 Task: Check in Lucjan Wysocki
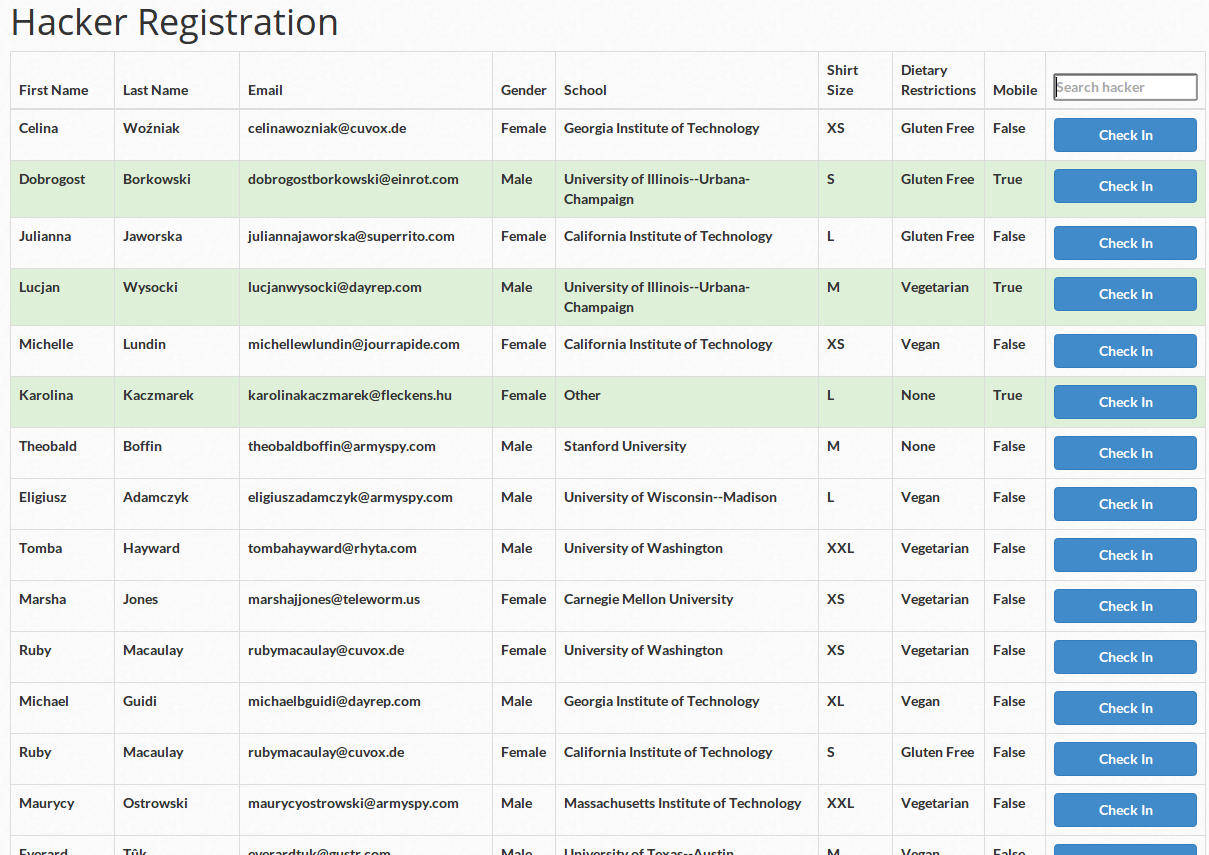coord(1125,294)
